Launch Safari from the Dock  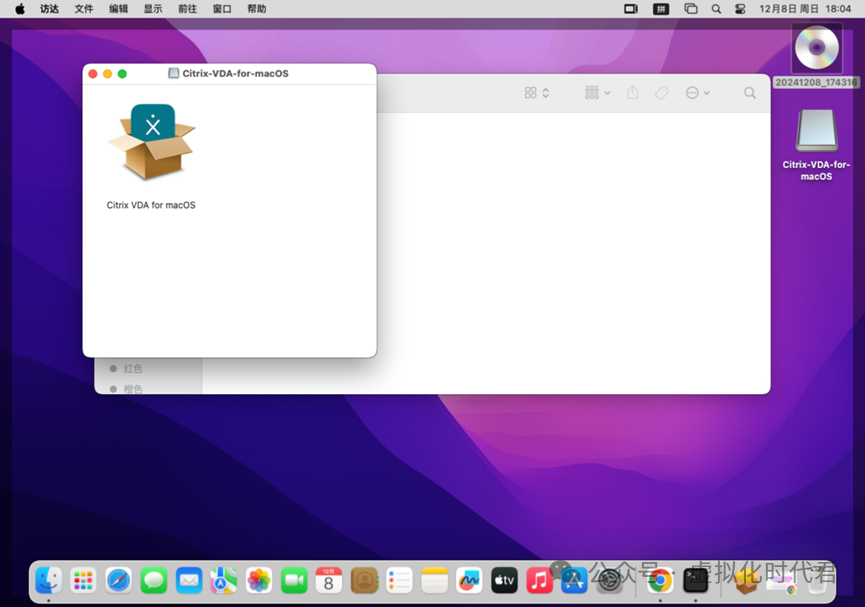[x=119, y=581]
